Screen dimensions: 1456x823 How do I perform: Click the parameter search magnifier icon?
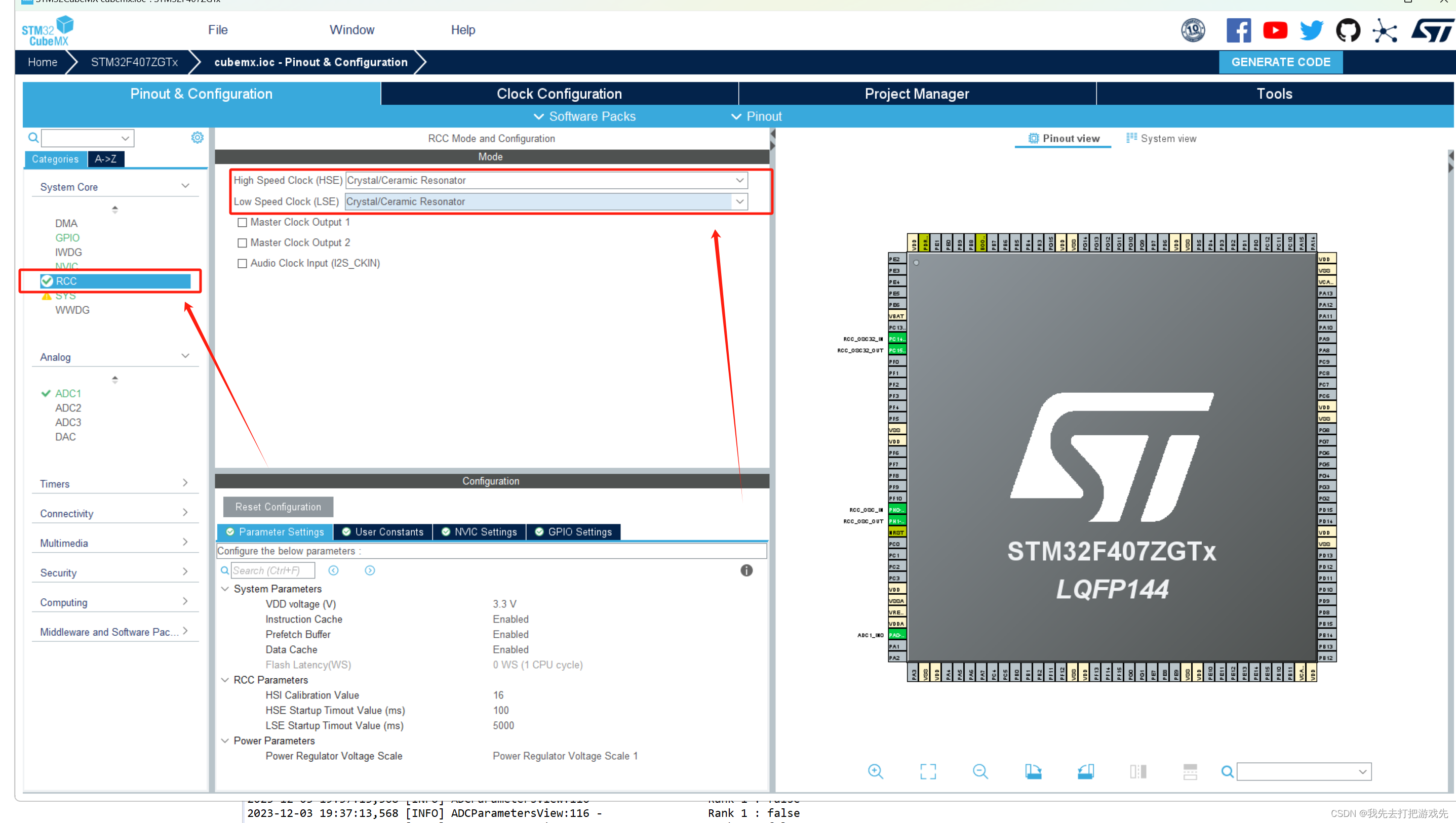point(224,570)
